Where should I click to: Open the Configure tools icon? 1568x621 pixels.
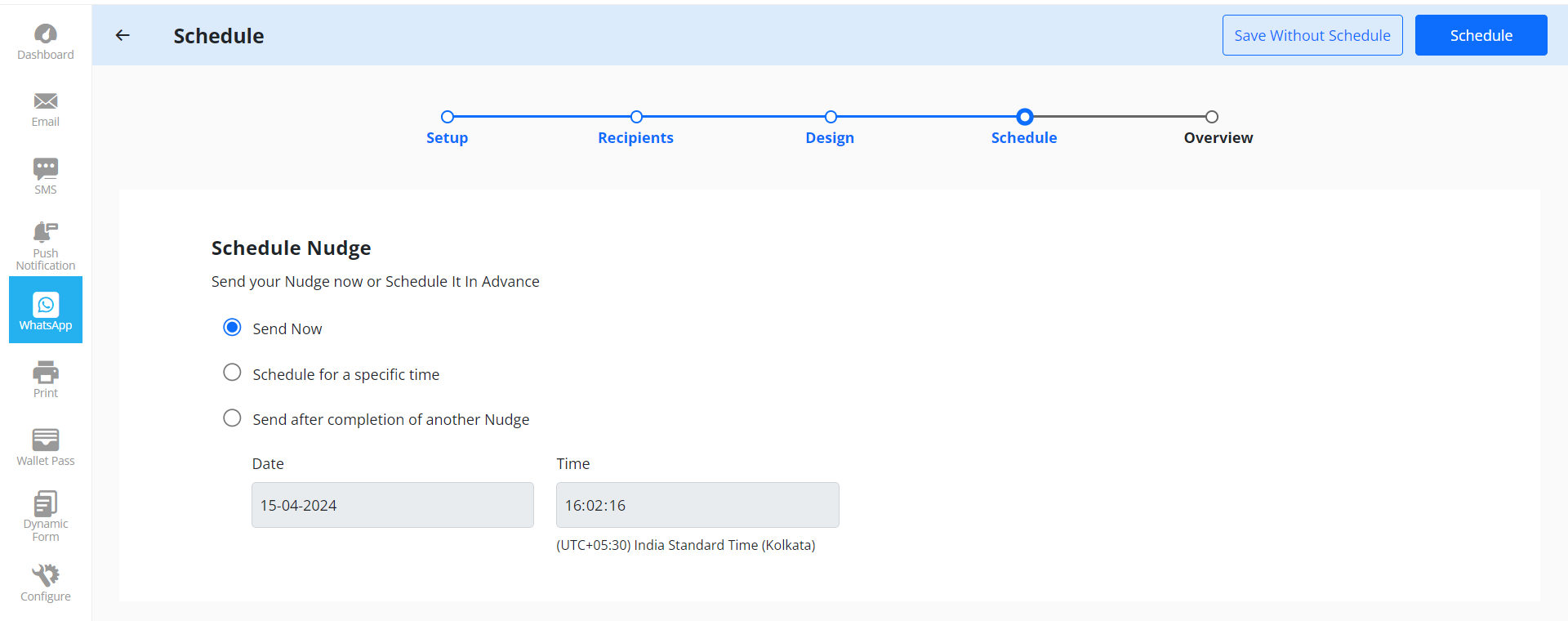click(x=46, y=575)
